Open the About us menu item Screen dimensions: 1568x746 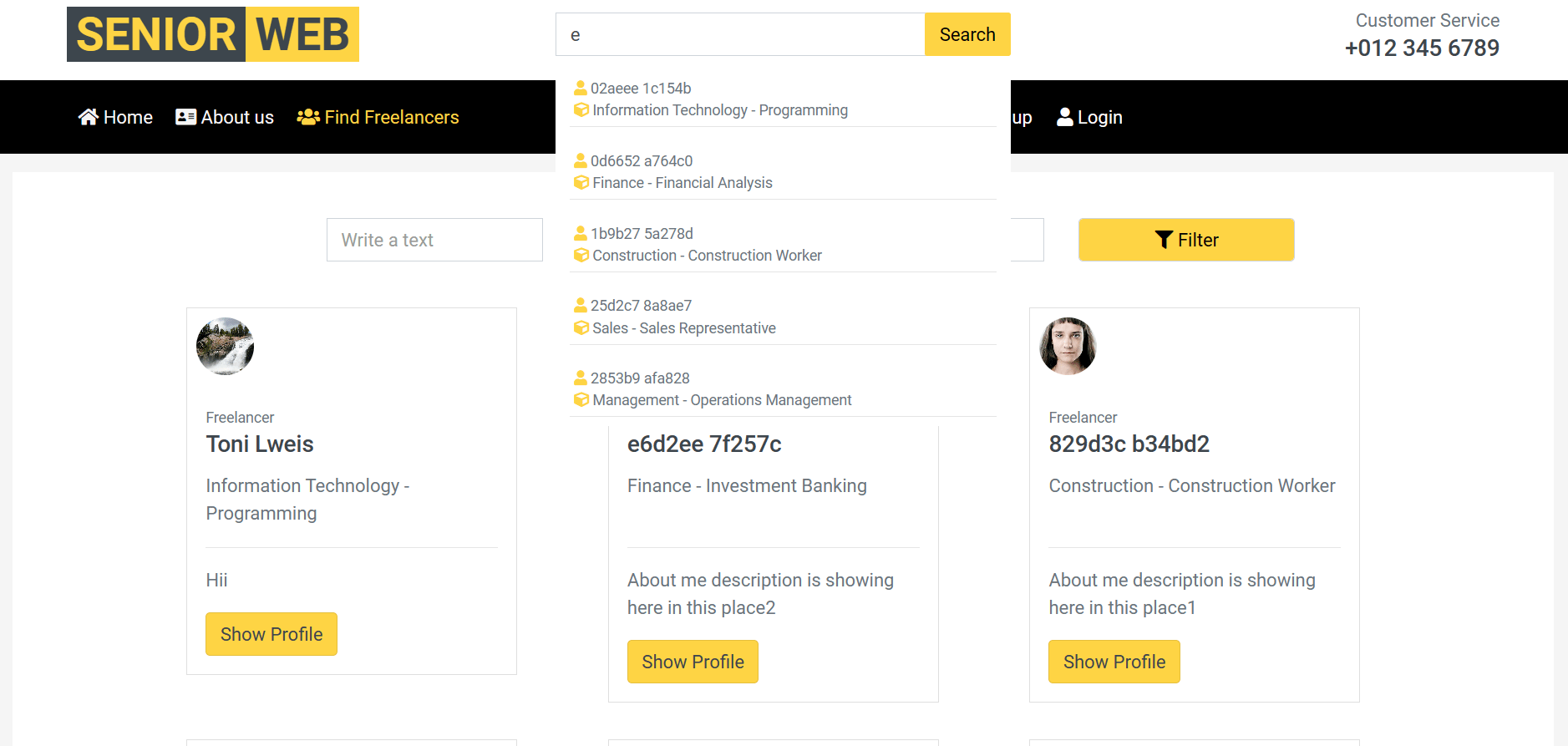[237, 117]
